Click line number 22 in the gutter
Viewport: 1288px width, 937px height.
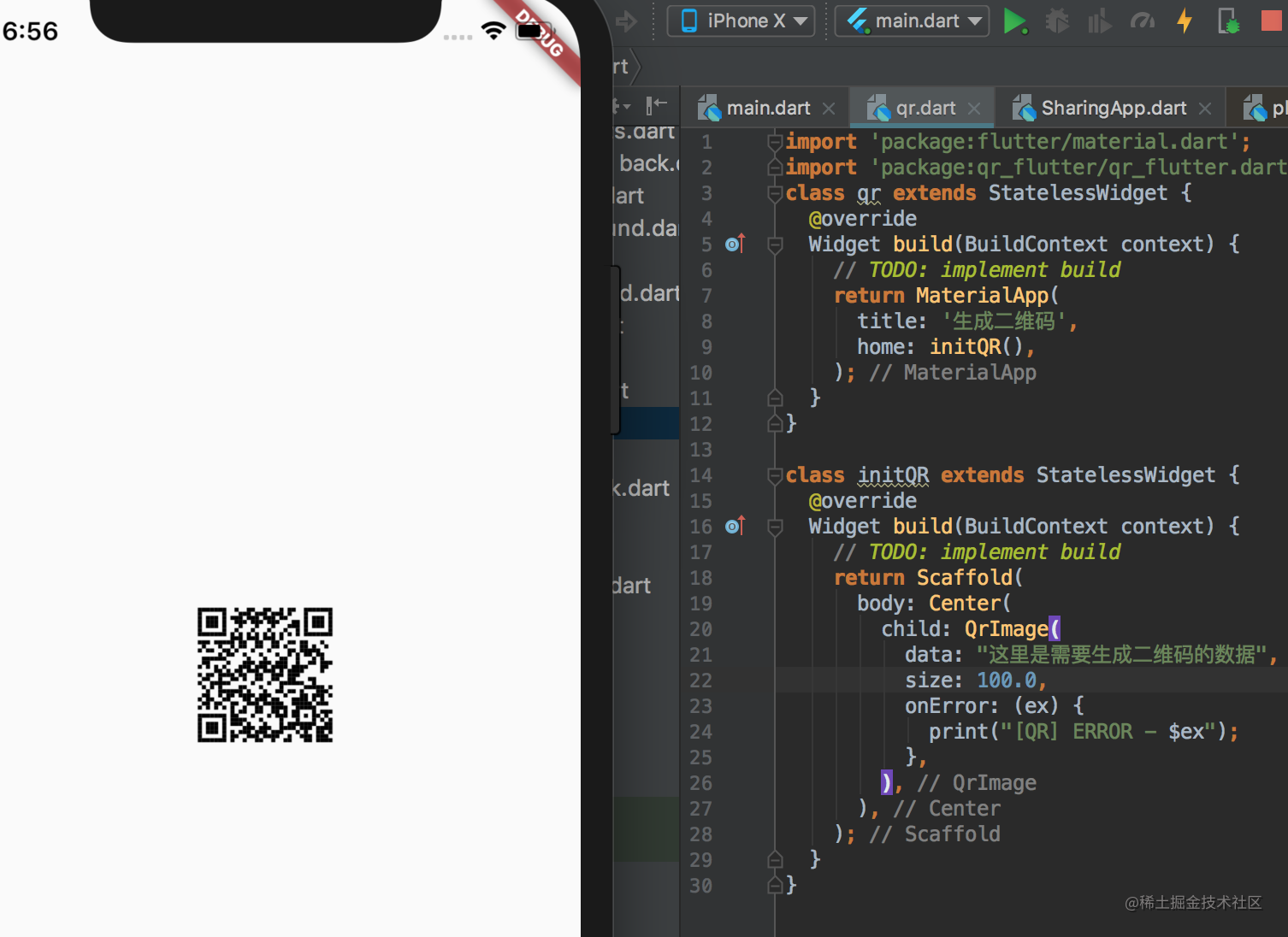coord(700,681)
